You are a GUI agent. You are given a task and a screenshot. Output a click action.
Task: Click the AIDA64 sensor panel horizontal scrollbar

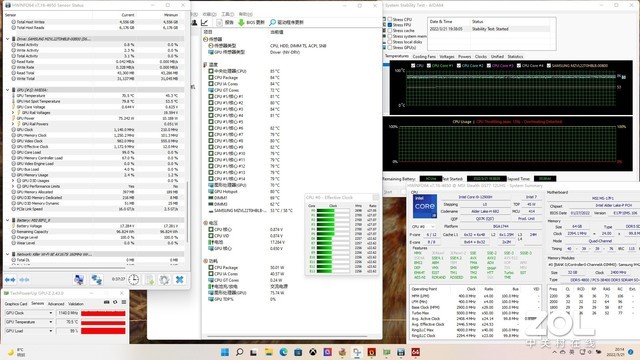pos(288,336)
